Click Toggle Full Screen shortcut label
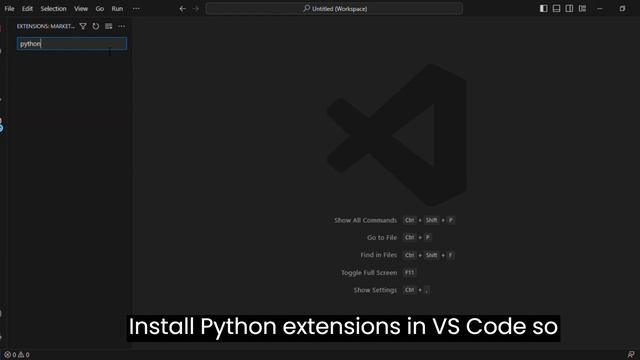 369,272
